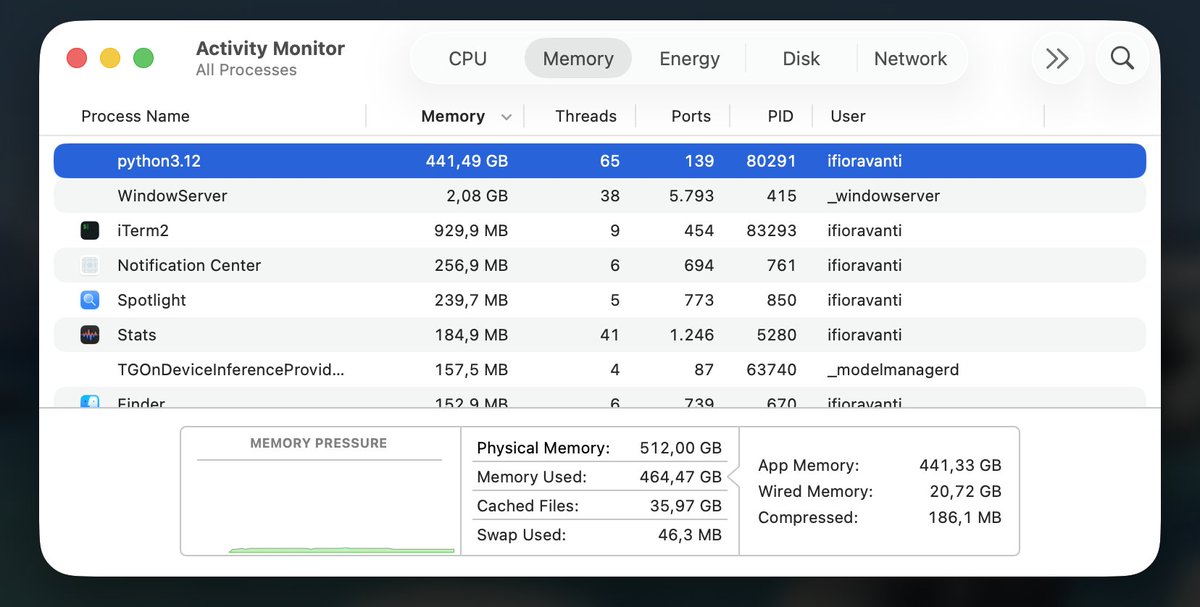Click the All Processes subtitle

coord(246,70)
